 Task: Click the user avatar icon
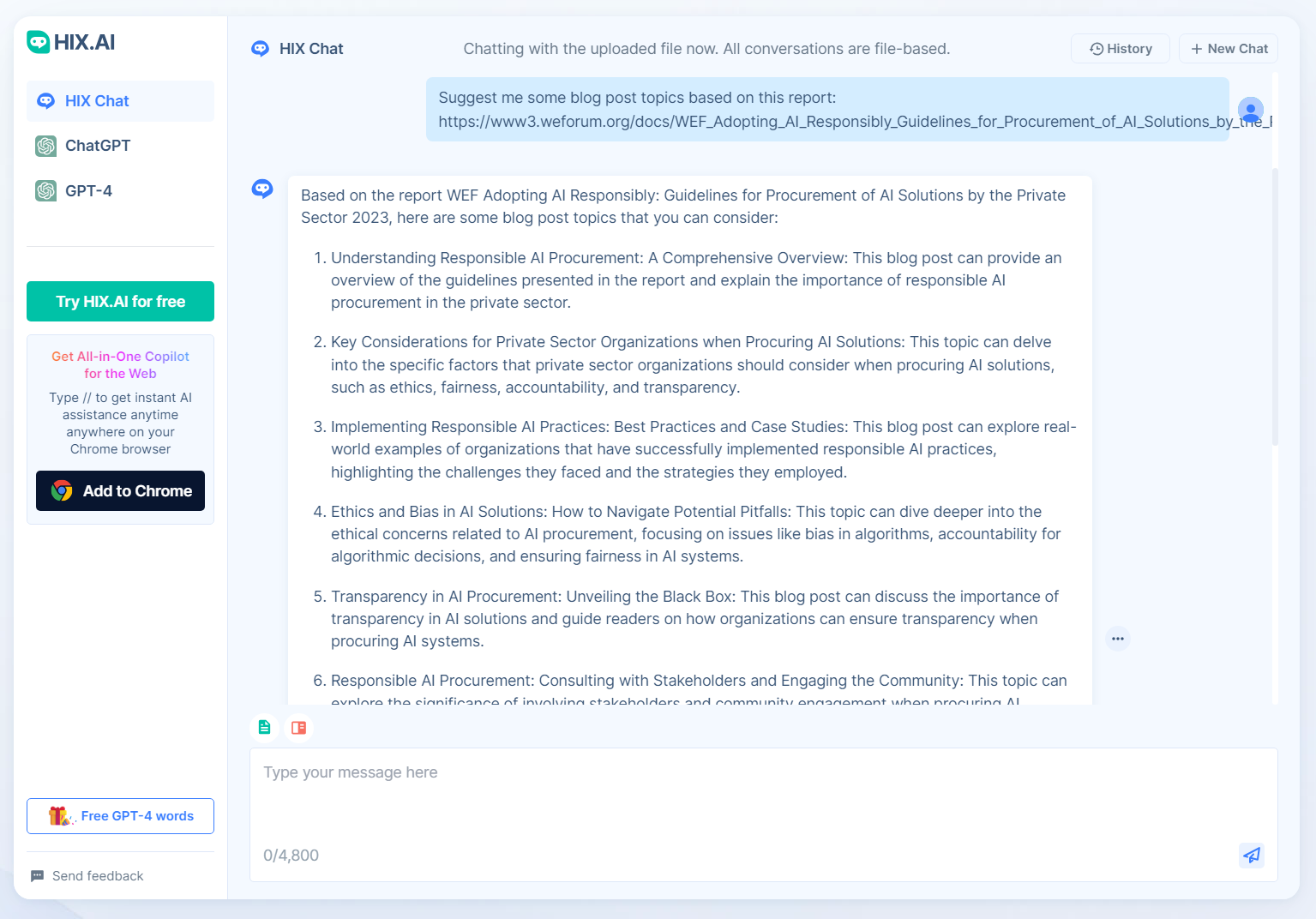[1250, 110]
